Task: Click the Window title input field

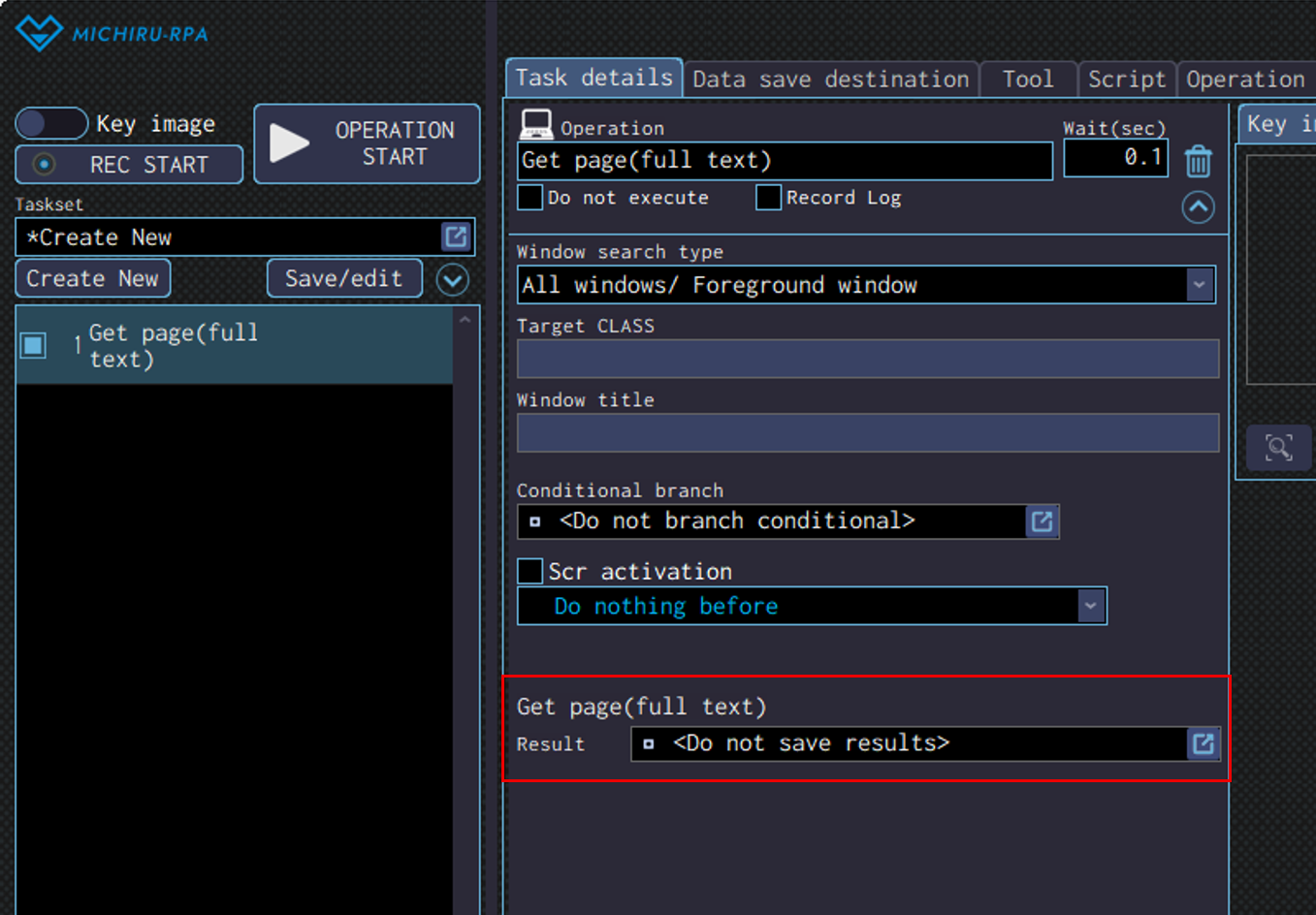Action: click(867, 433)
